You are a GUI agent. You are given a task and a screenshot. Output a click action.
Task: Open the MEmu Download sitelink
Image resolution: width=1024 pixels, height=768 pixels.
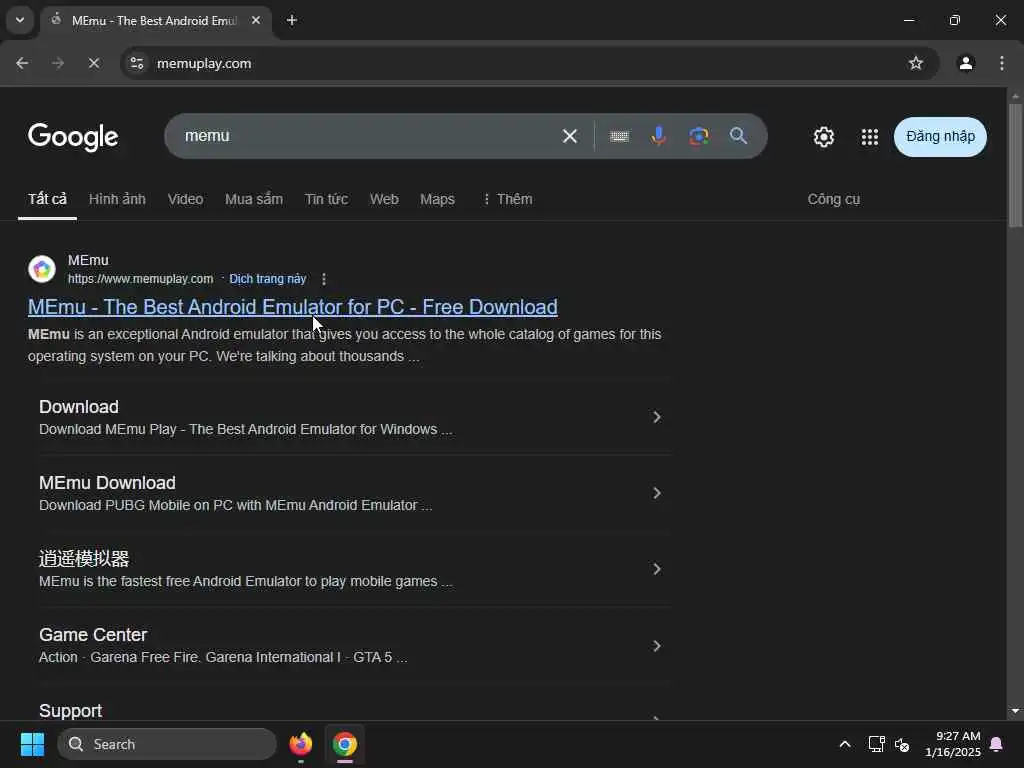pyautogui.click(x=107, y=483)
